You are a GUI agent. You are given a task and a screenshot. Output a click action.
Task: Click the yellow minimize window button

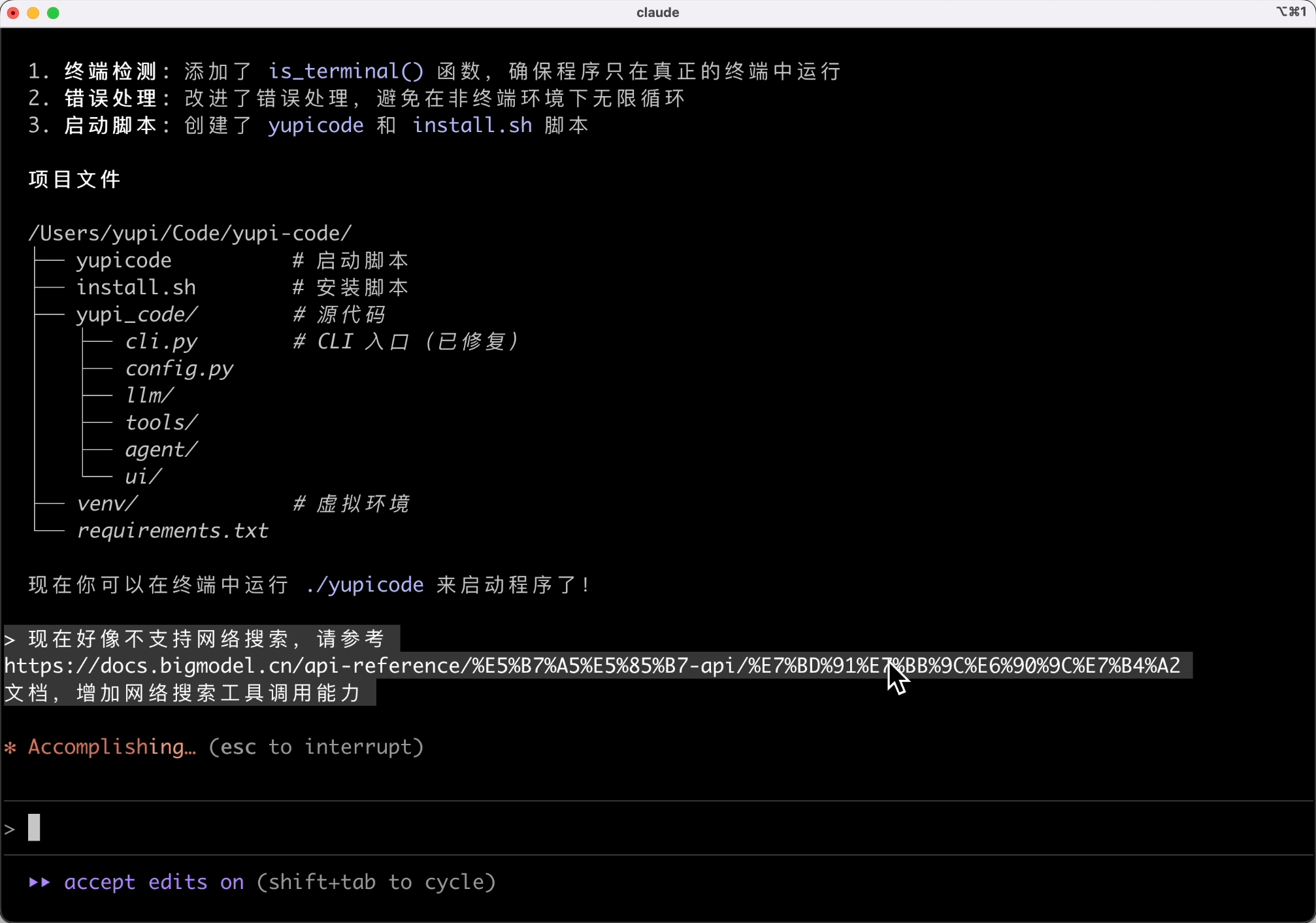pyautogui.click(x=33, y=12)
